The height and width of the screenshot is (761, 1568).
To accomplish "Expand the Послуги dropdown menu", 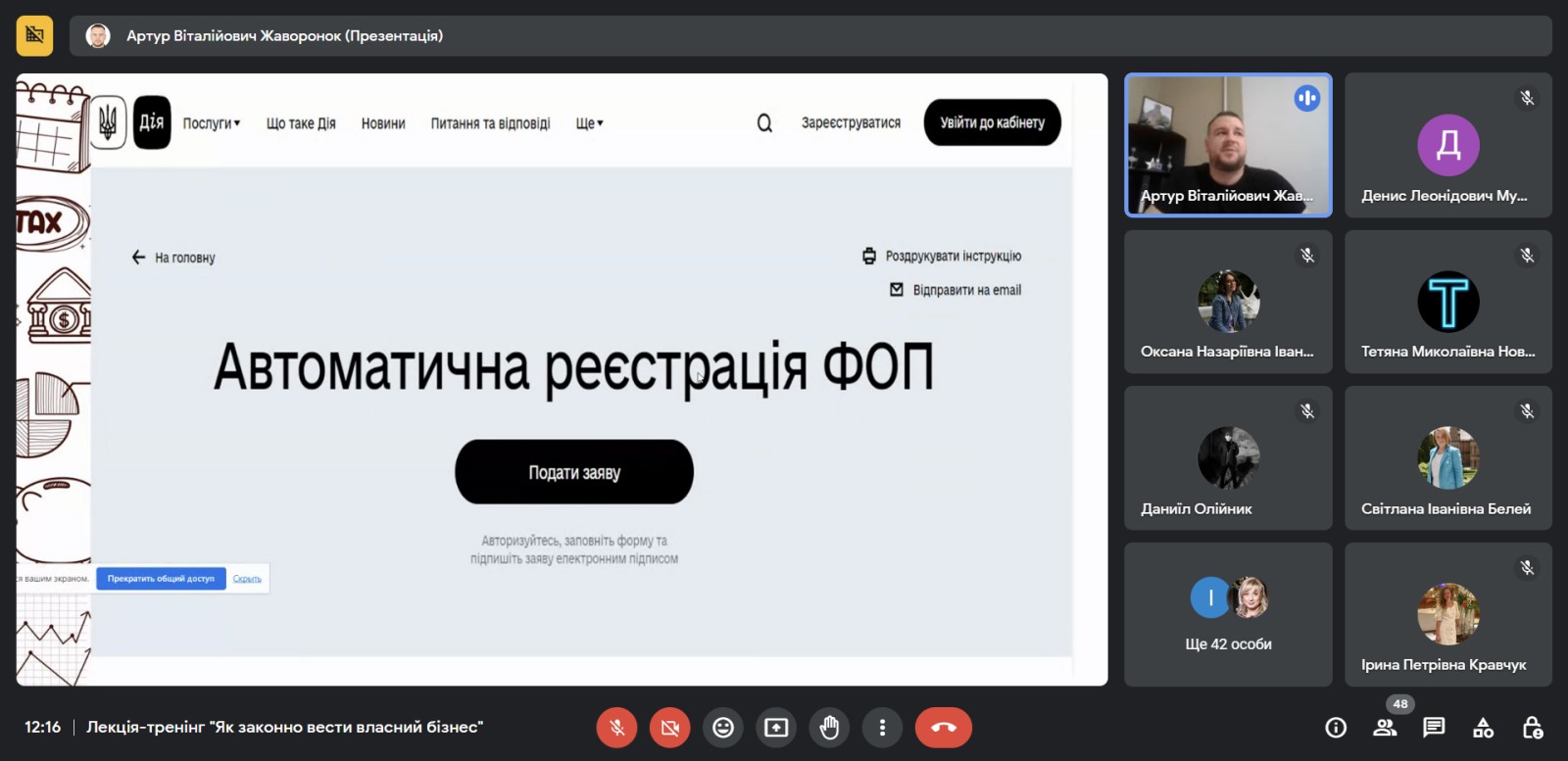I will (x=211, y=123).
